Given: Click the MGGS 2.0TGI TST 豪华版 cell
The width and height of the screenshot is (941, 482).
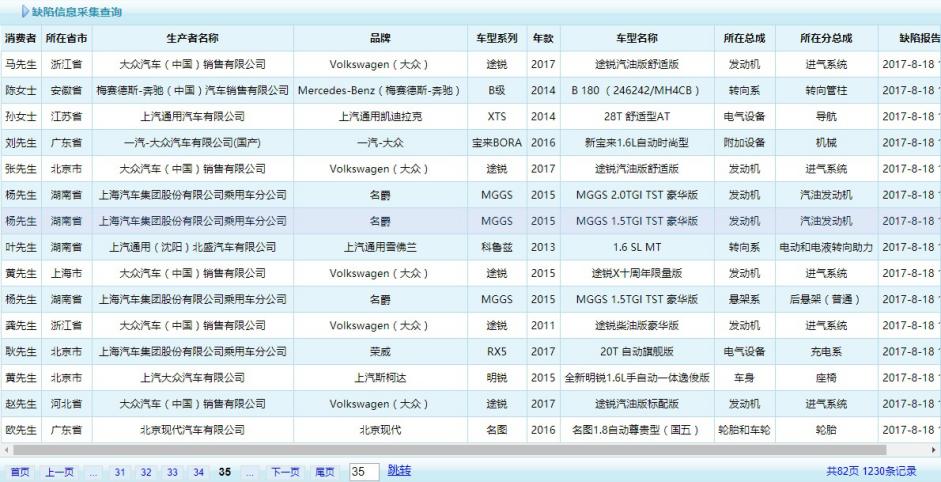Looking at the screenshot, I should [637, 195].
